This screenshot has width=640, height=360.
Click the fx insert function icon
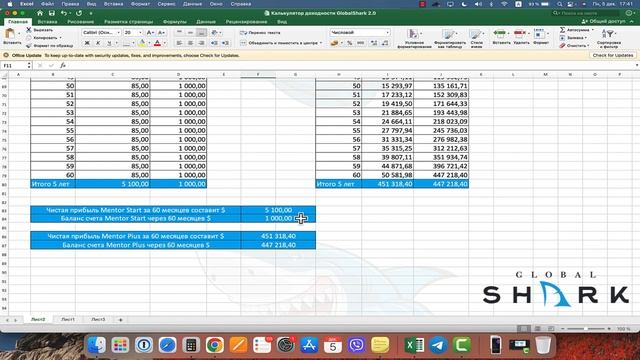(63, 65)
